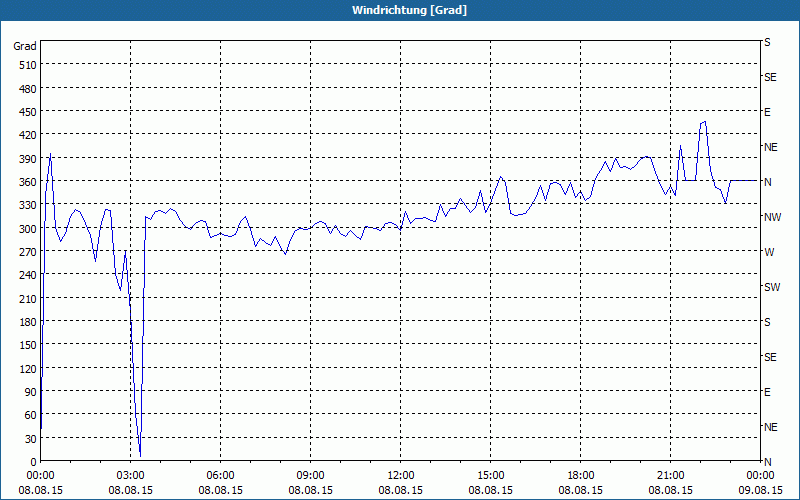Click the 120 degree axis label
800x500 pixels.
(x=29, y=369)
